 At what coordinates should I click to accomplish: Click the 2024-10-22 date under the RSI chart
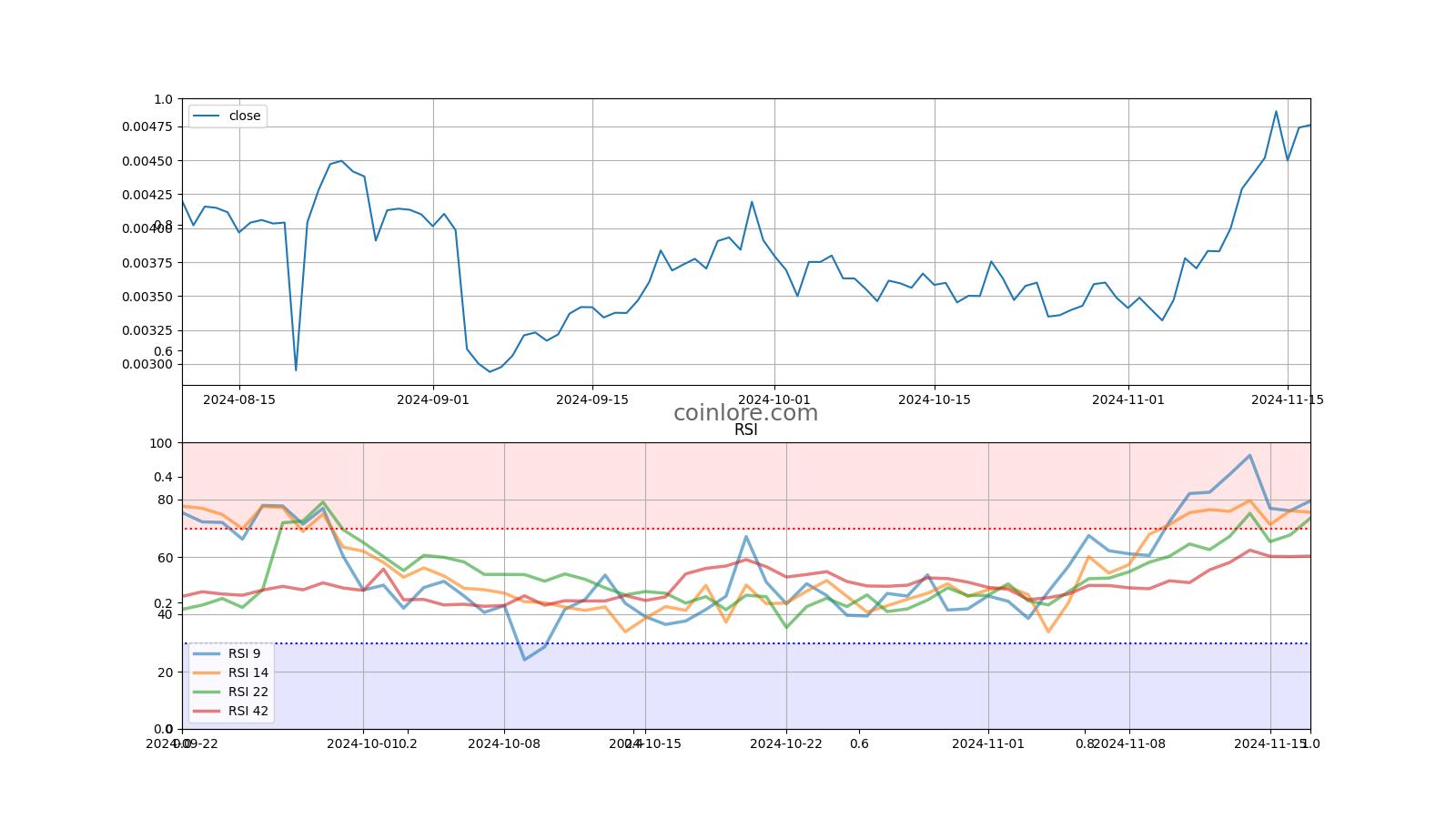[786, 743]
